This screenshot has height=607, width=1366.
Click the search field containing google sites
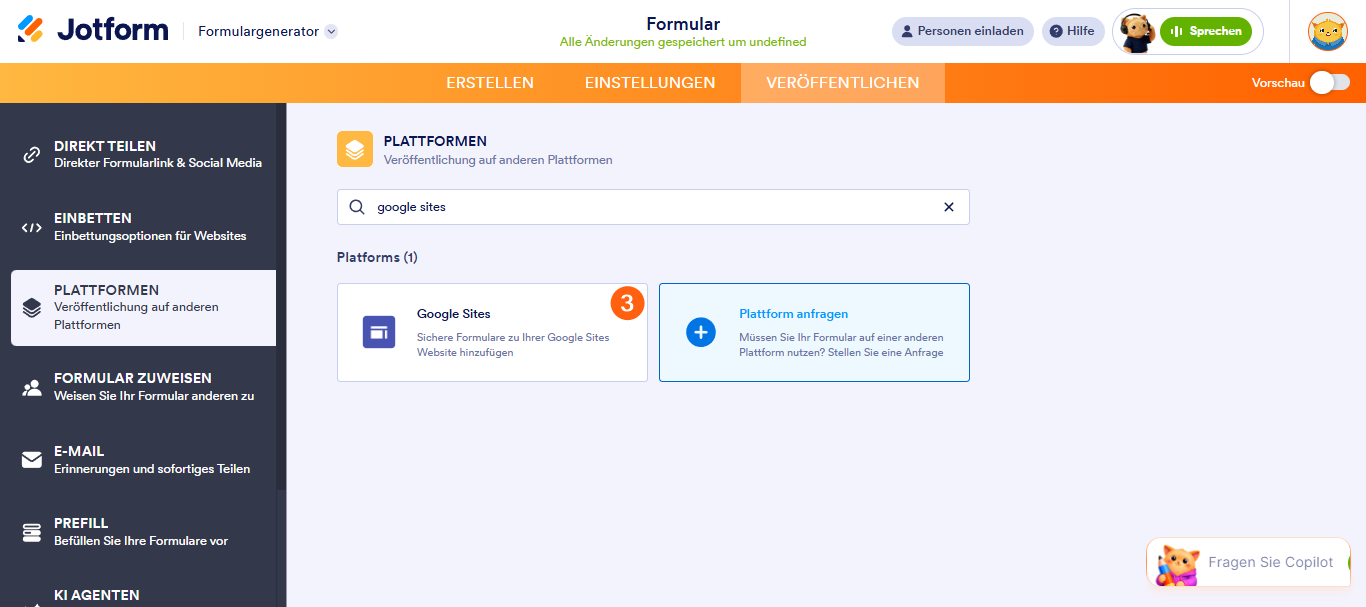coord(653,207)
